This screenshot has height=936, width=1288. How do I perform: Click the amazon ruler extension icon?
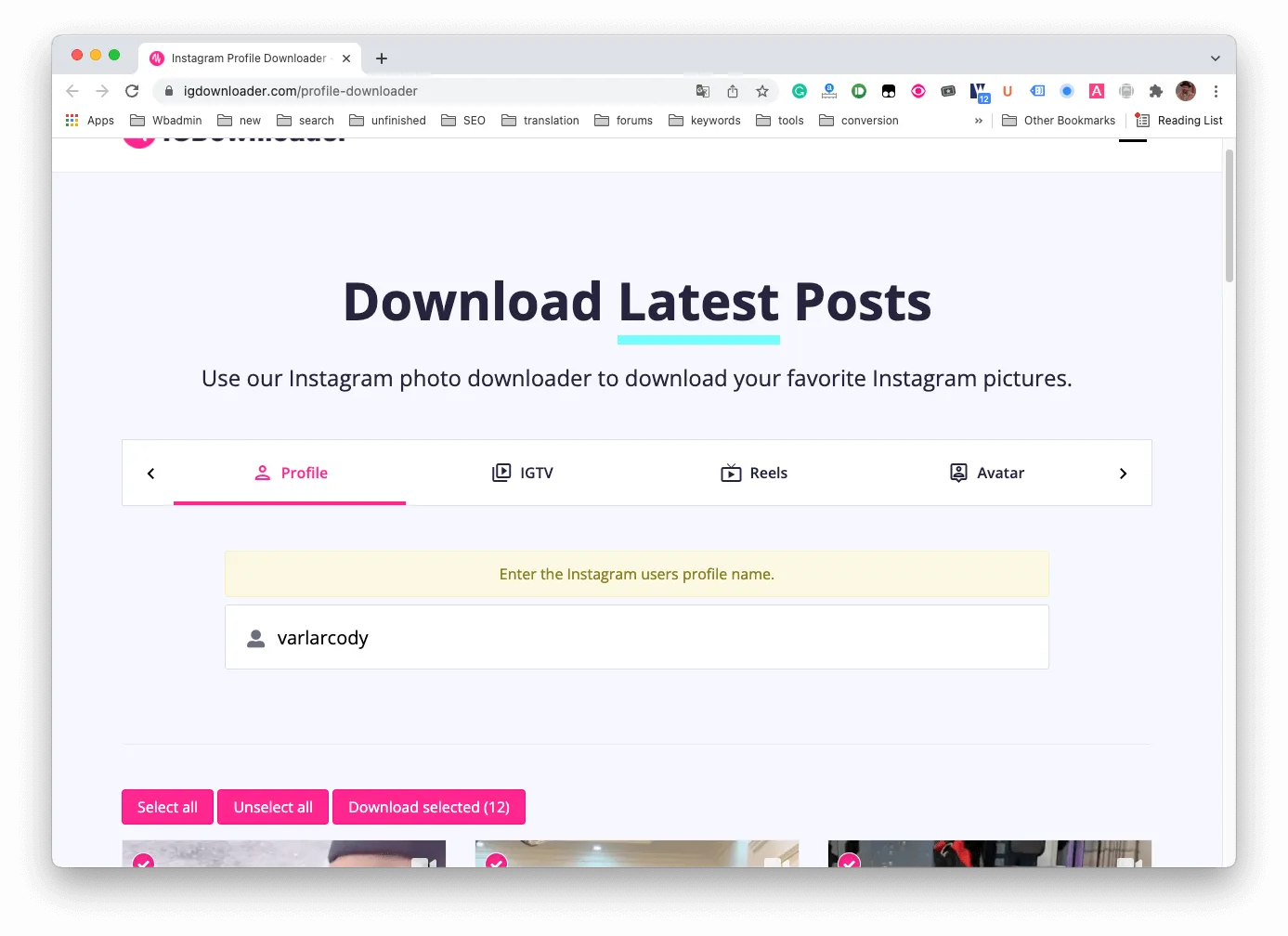pyautogui.click(x=829, y=91)
